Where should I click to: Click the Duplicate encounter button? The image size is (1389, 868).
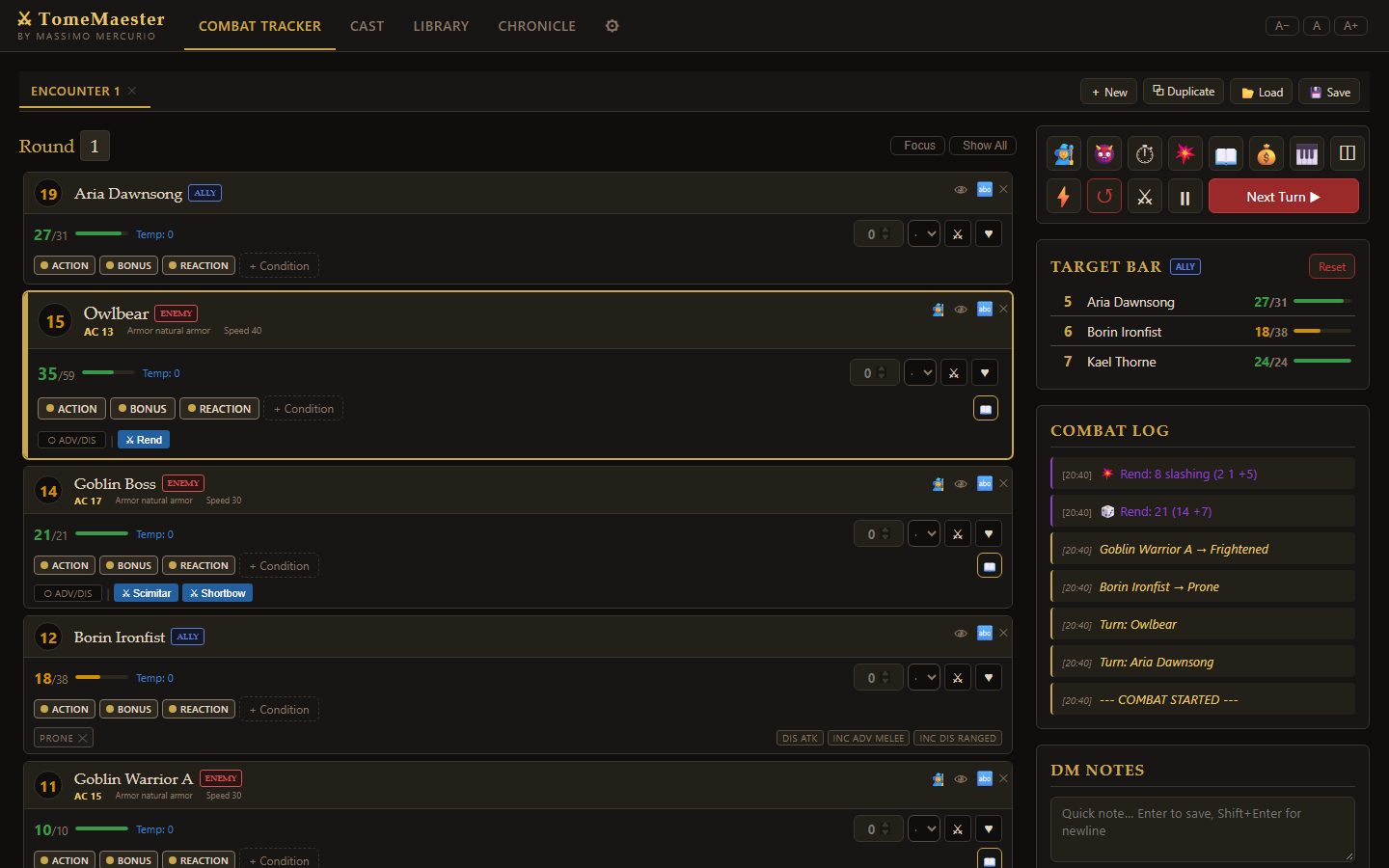(x=1184, y=92)
